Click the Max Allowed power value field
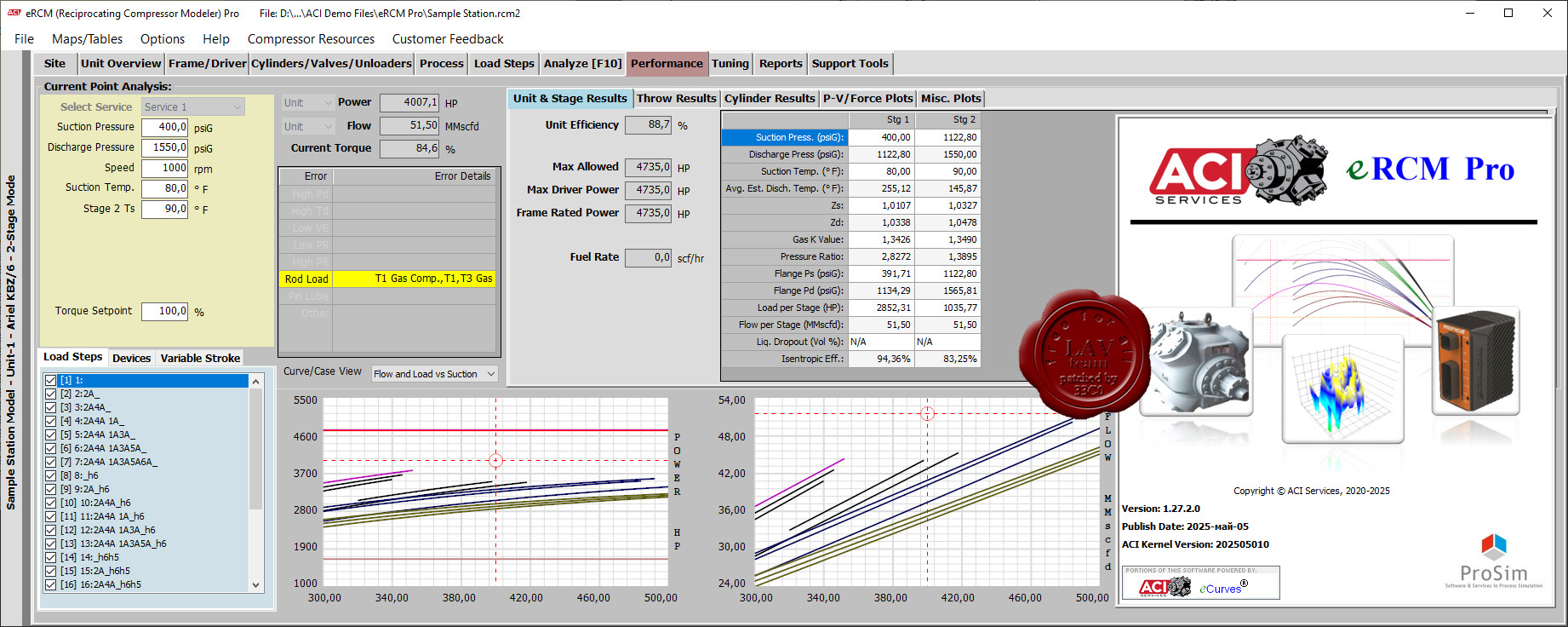Screen dimensions: 1568x627 coord(648,167)
